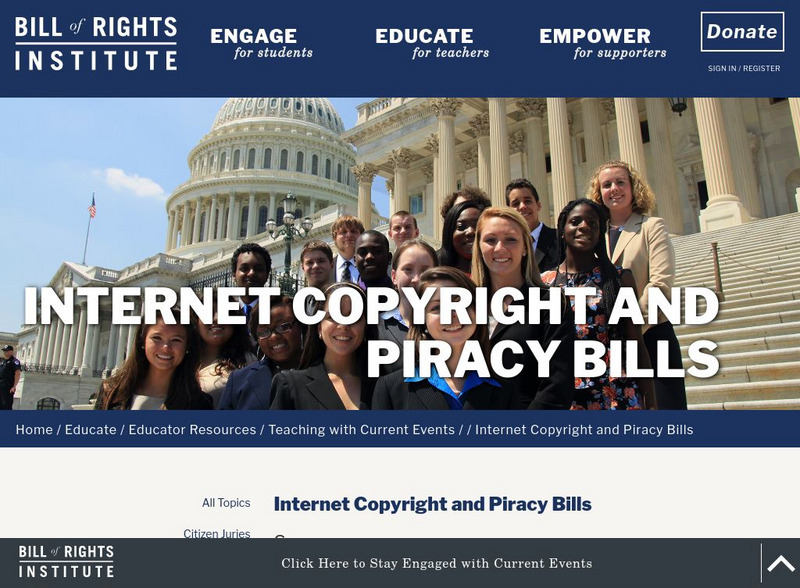Open the Educate for teachers menu
800x588 pixels.
[x=432, y=43]
